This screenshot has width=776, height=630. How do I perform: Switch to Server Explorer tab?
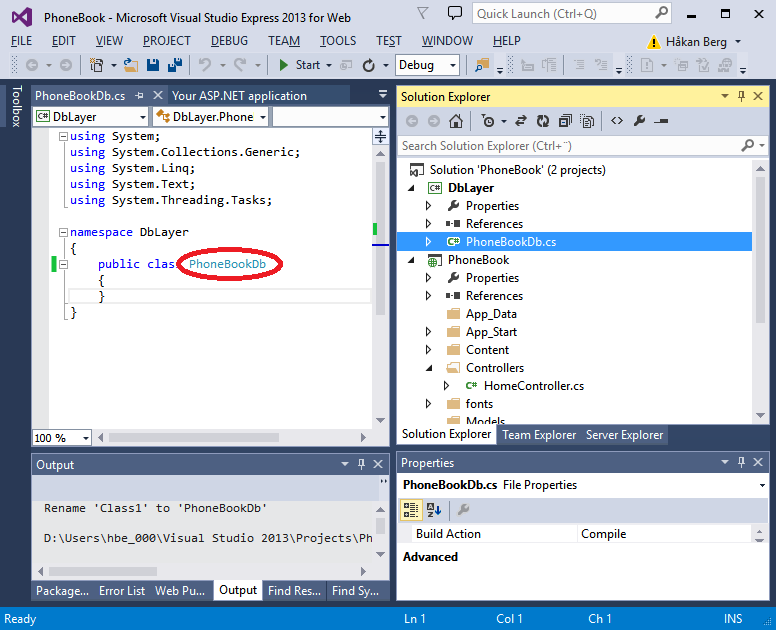(624, 435)
